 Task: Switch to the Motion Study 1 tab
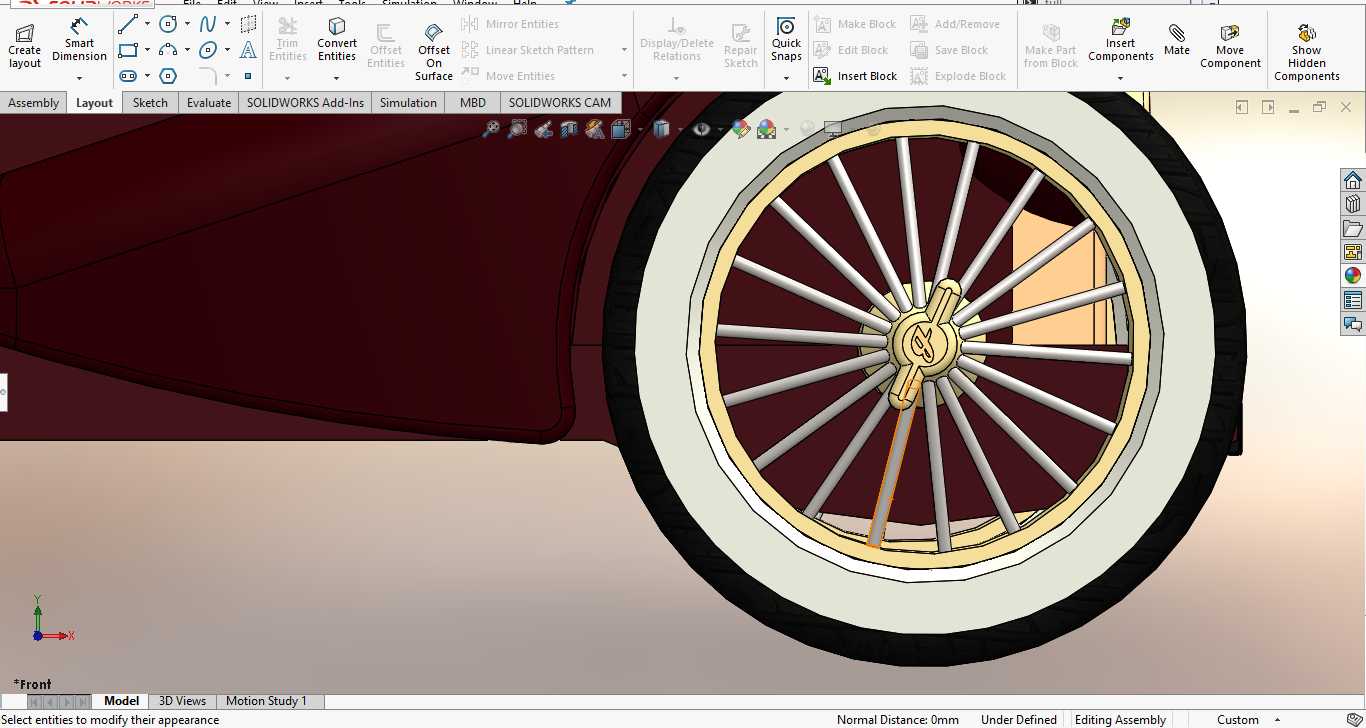266,701
